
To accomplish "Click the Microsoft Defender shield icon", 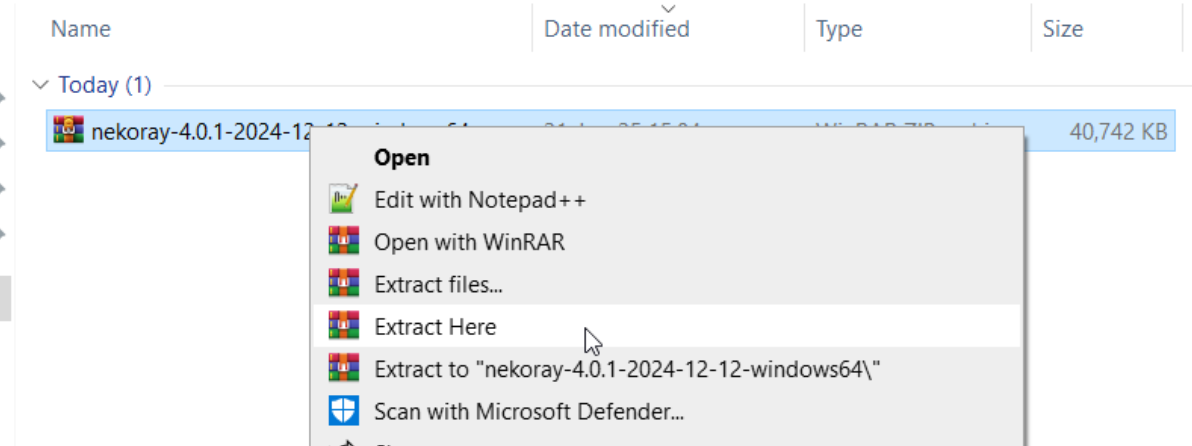I will coord(343,411).
